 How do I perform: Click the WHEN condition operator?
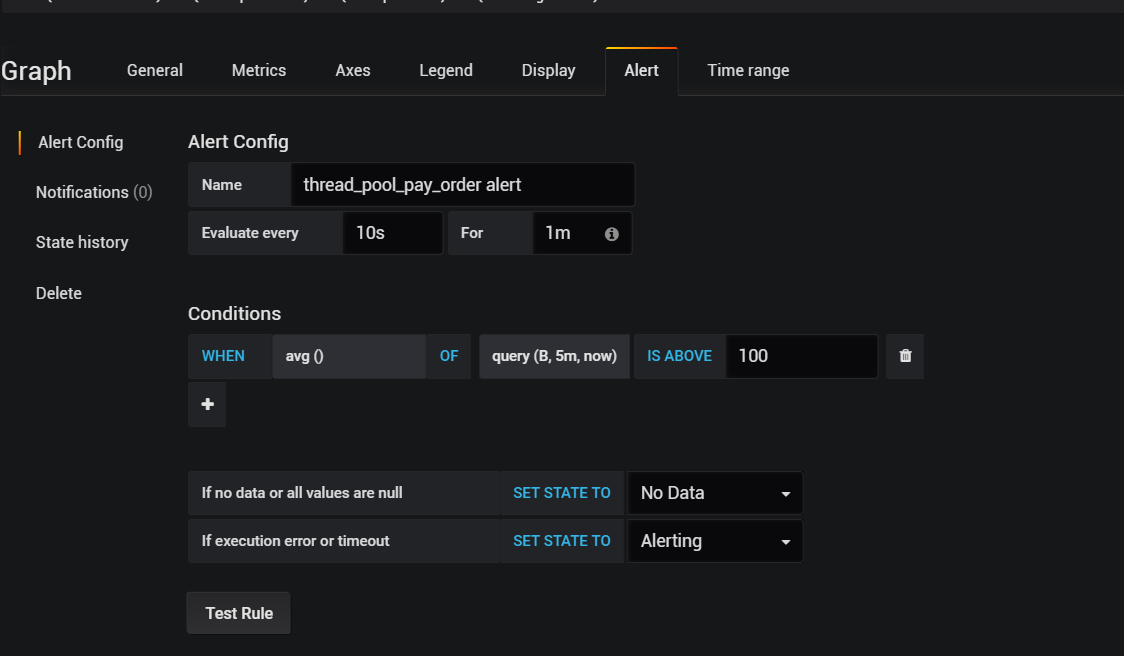(x=223, y=356)
